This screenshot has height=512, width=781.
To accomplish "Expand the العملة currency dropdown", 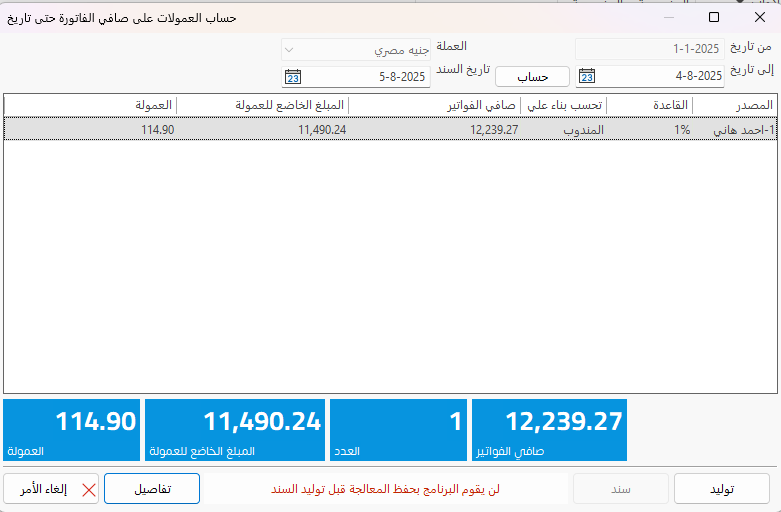I will (x=288, y=49).
